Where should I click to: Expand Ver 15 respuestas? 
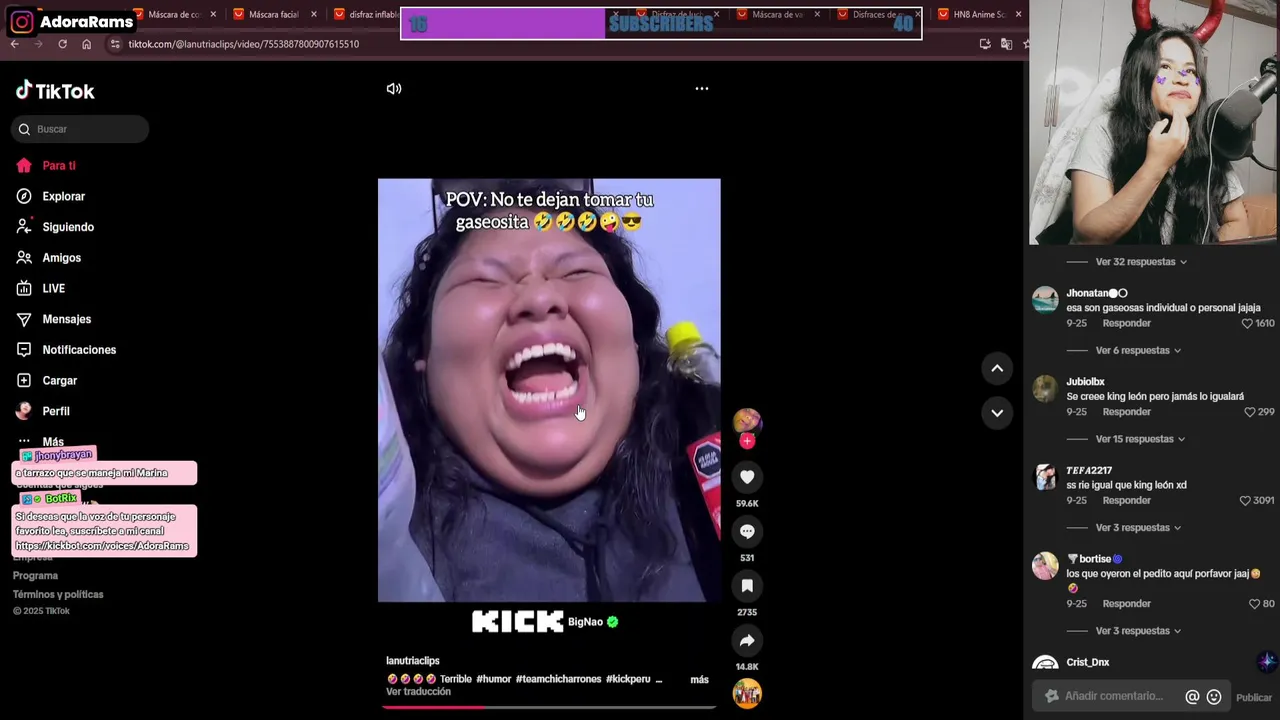coord(1140,439)
